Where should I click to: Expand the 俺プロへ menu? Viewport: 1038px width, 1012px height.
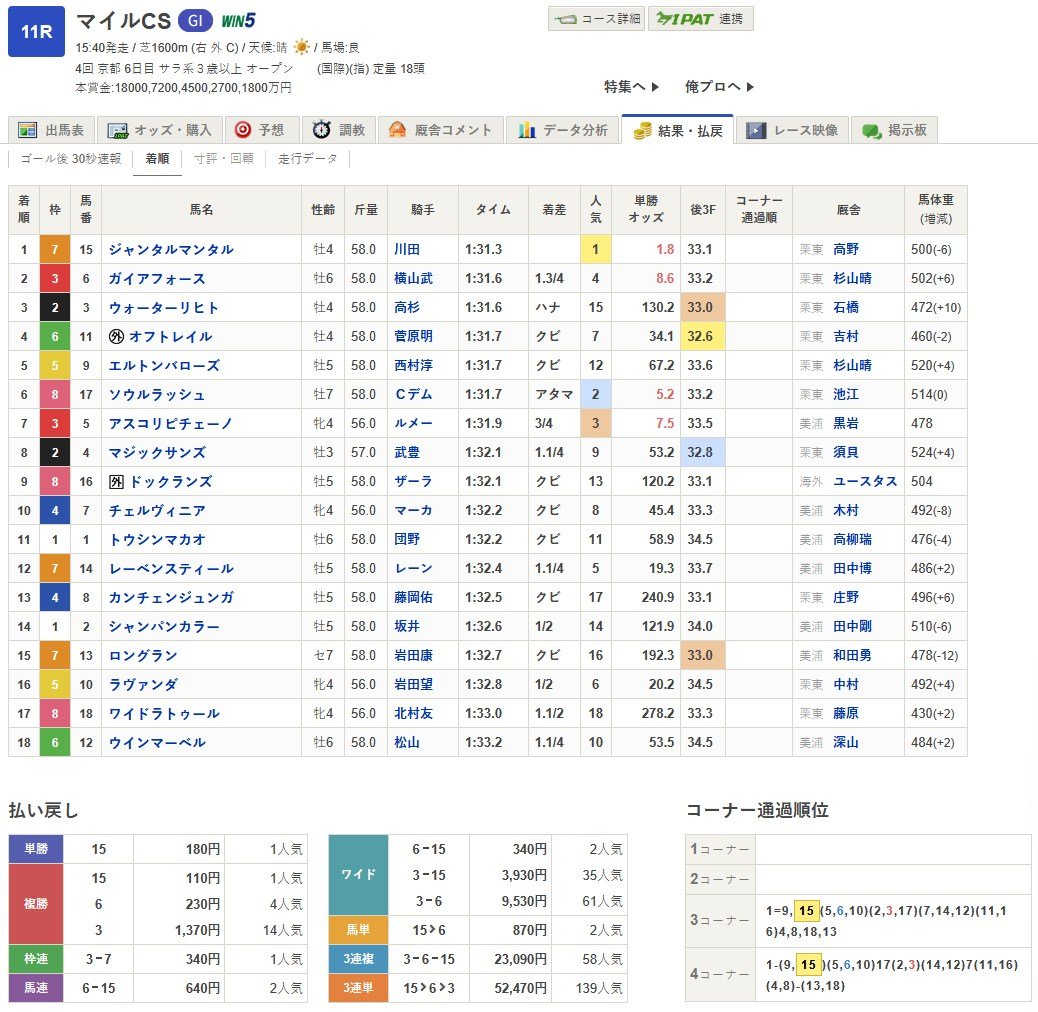click(x=719, y=87)
